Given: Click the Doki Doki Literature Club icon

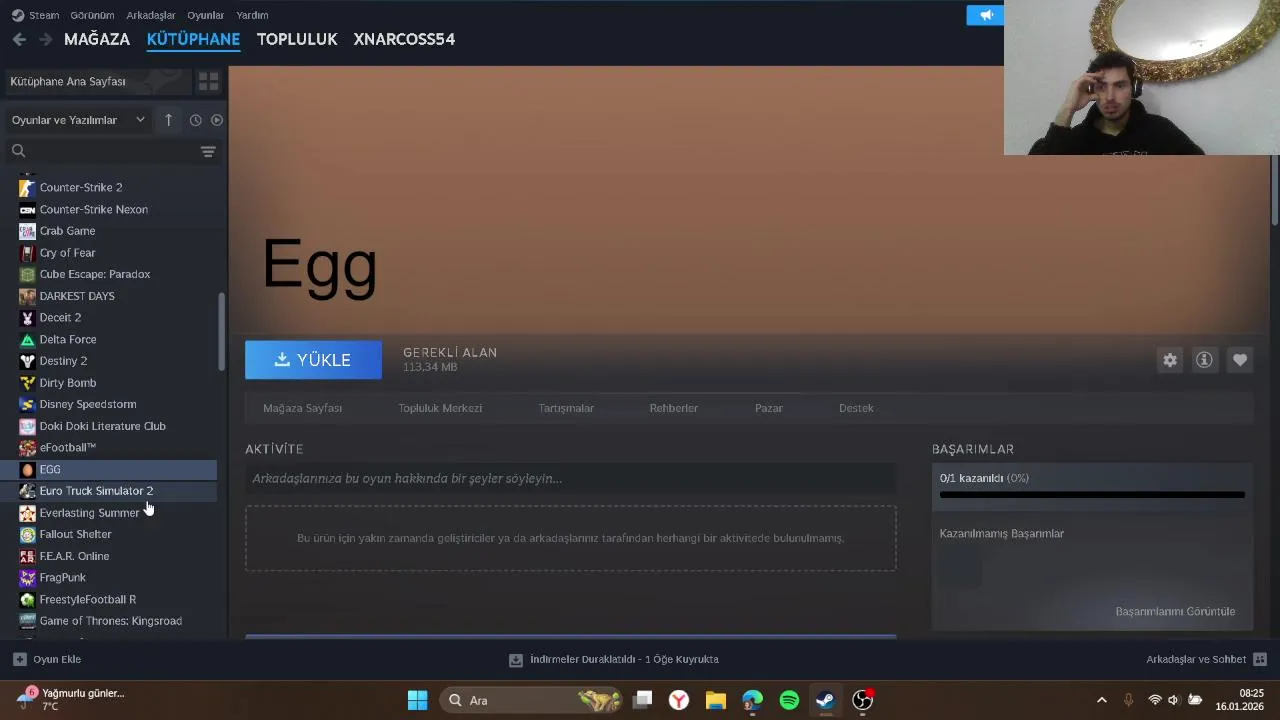Looking at the screenshot, I should coord(27,426).
